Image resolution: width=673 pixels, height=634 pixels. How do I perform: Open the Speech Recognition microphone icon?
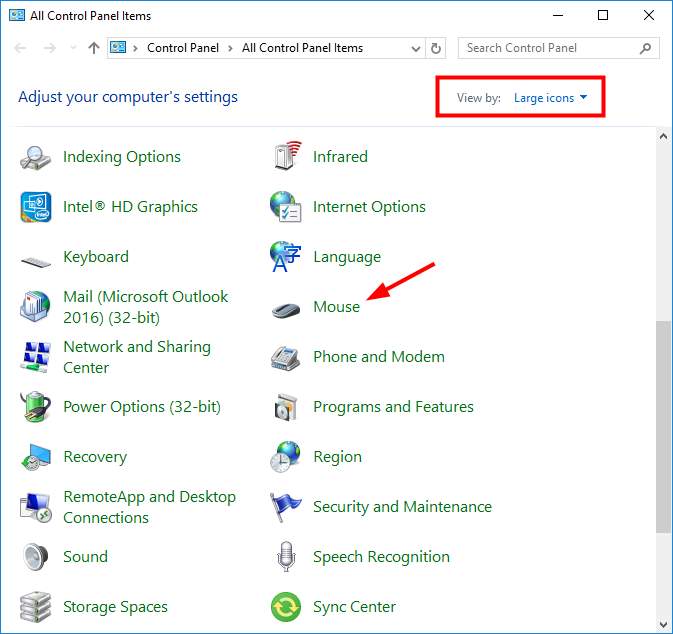[286, 557]
